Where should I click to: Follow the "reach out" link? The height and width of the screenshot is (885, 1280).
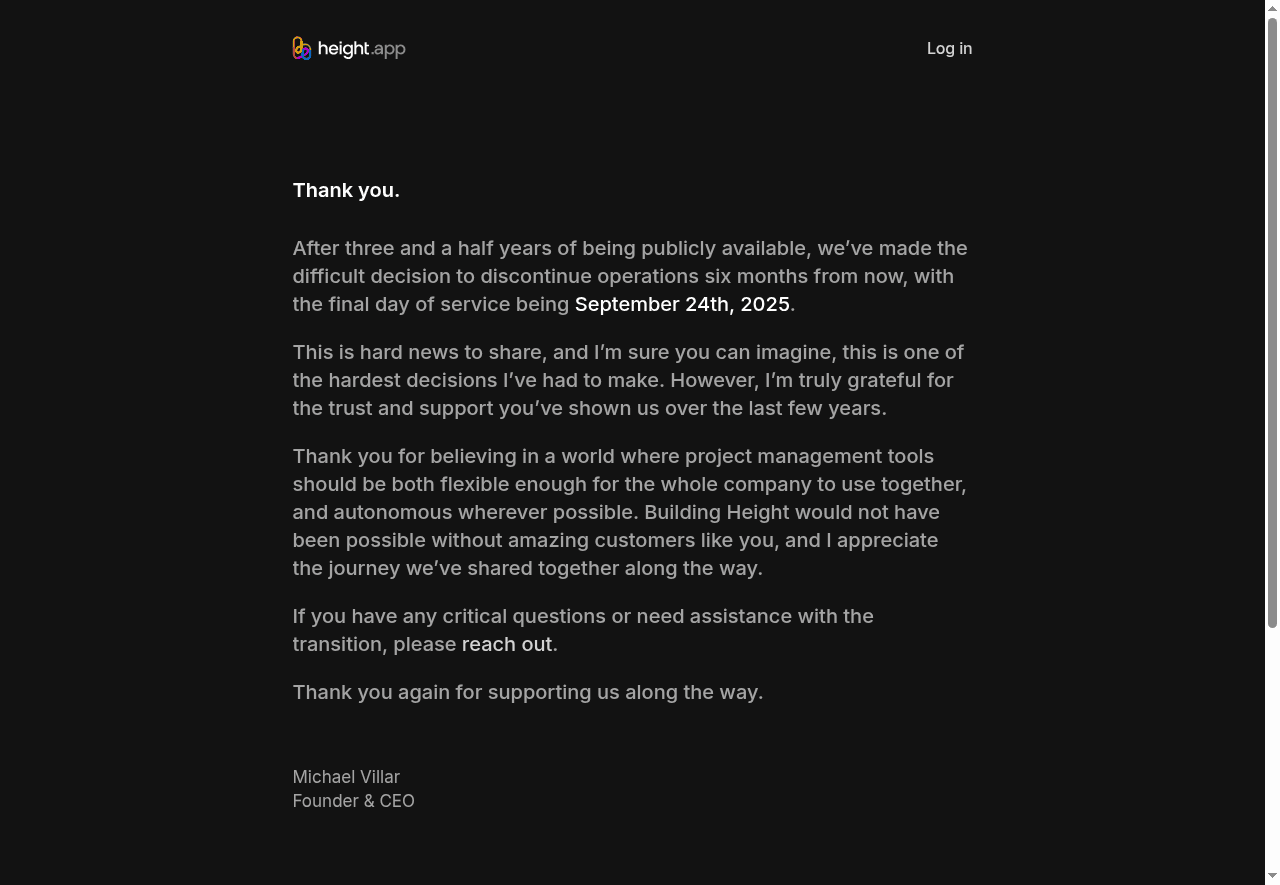click(x=507, y=644)
